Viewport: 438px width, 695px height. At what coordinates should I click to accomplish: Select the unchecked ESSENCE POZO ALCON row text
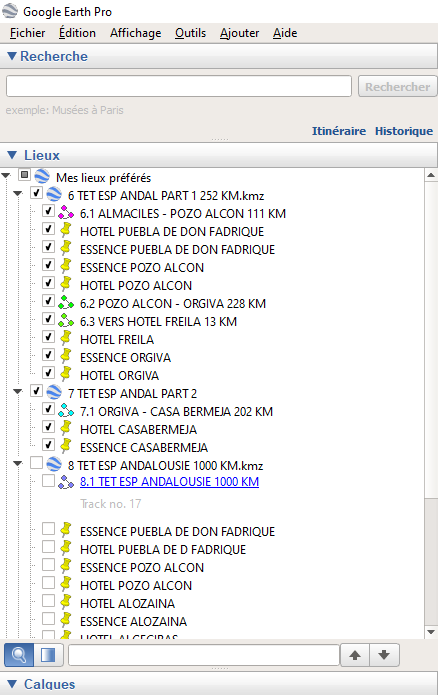tap(142, 567)
